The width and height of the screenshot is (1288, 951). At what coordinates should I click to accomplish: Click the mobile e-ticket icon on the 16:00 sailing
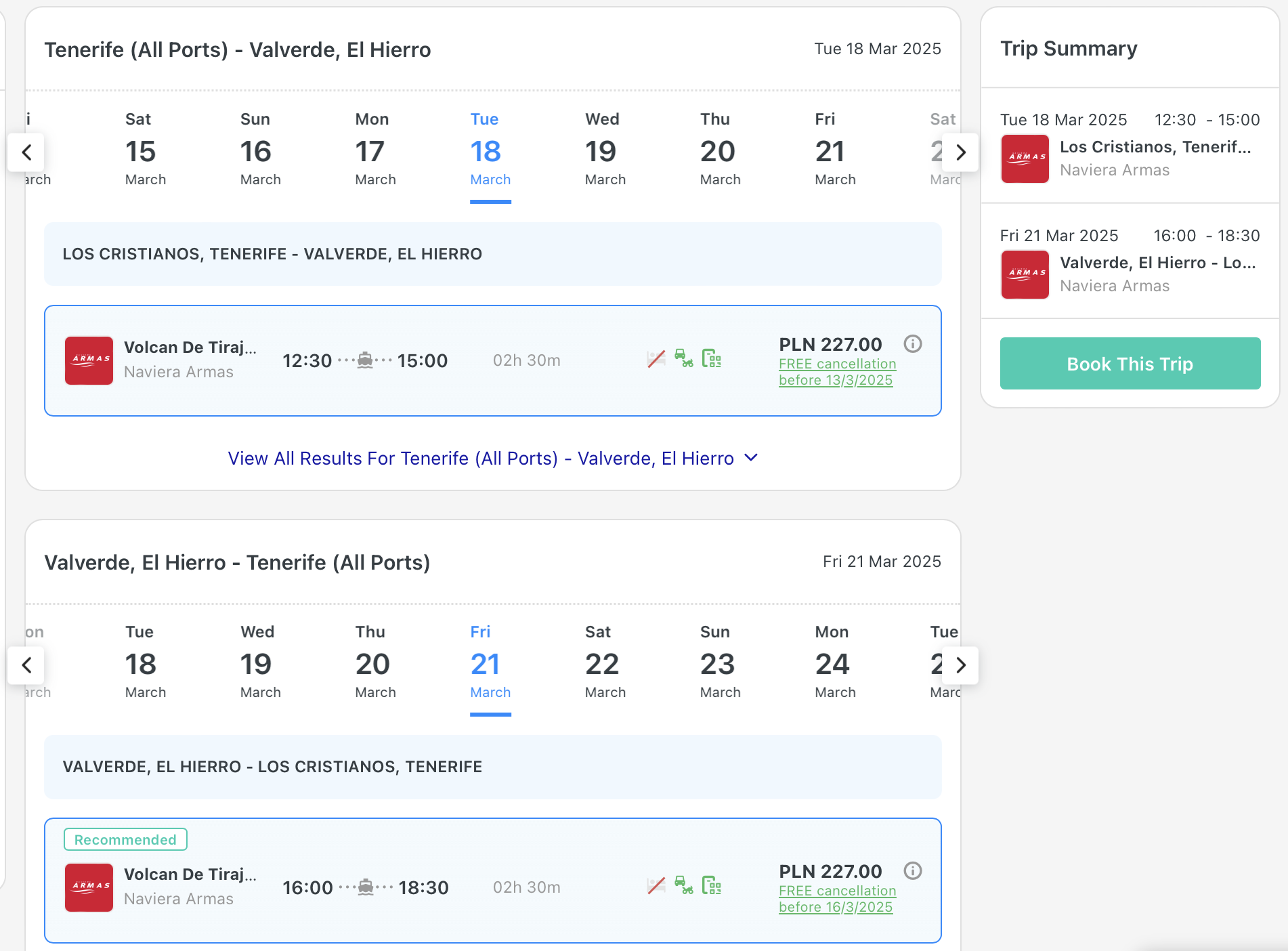pos(712,886)
